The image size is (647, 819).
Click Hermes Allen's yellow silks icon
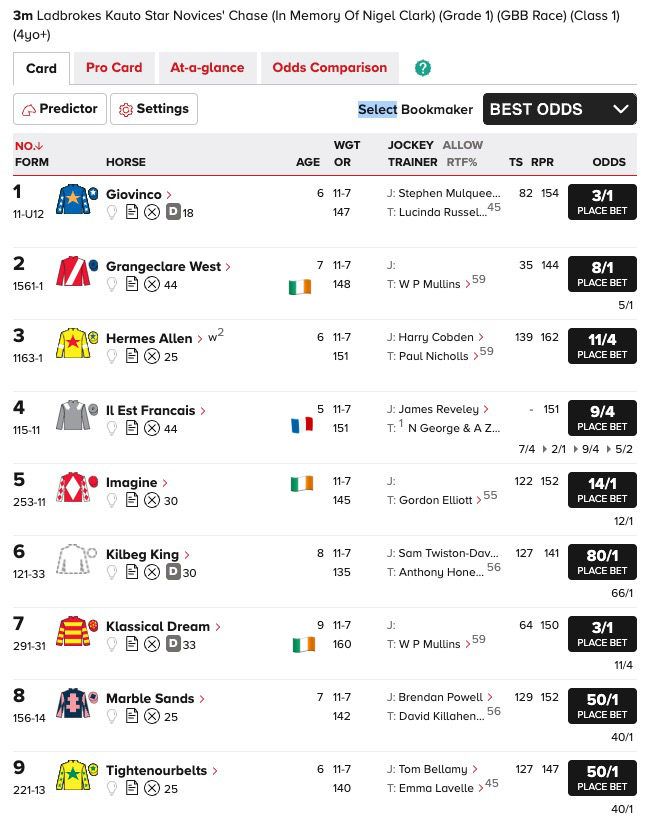[x=76, y=343]
